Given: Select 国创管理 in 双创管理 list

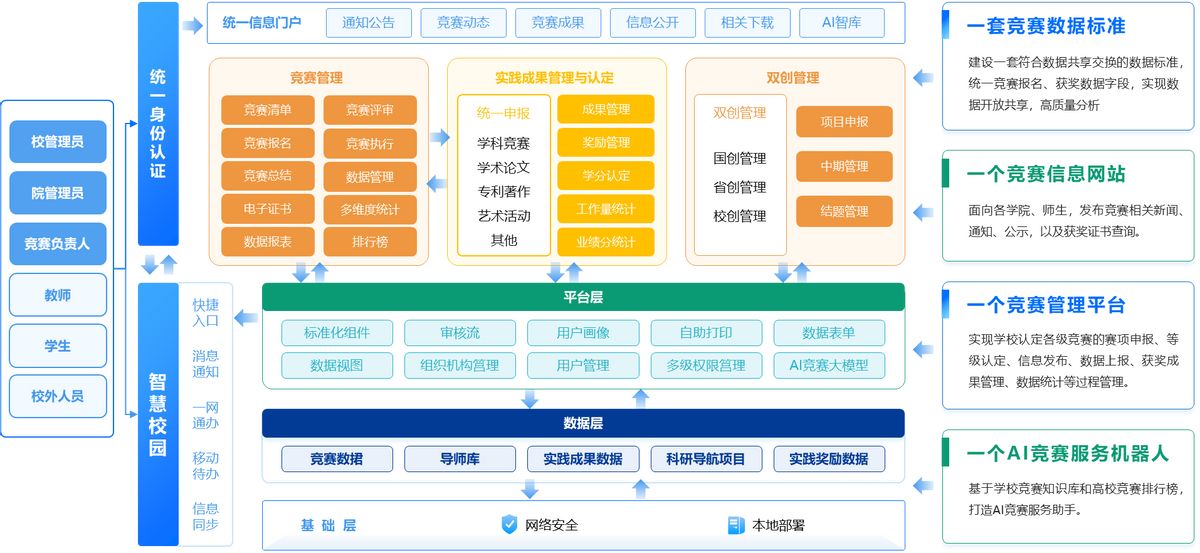Looking at the screenshot, I should coord(740,158).
